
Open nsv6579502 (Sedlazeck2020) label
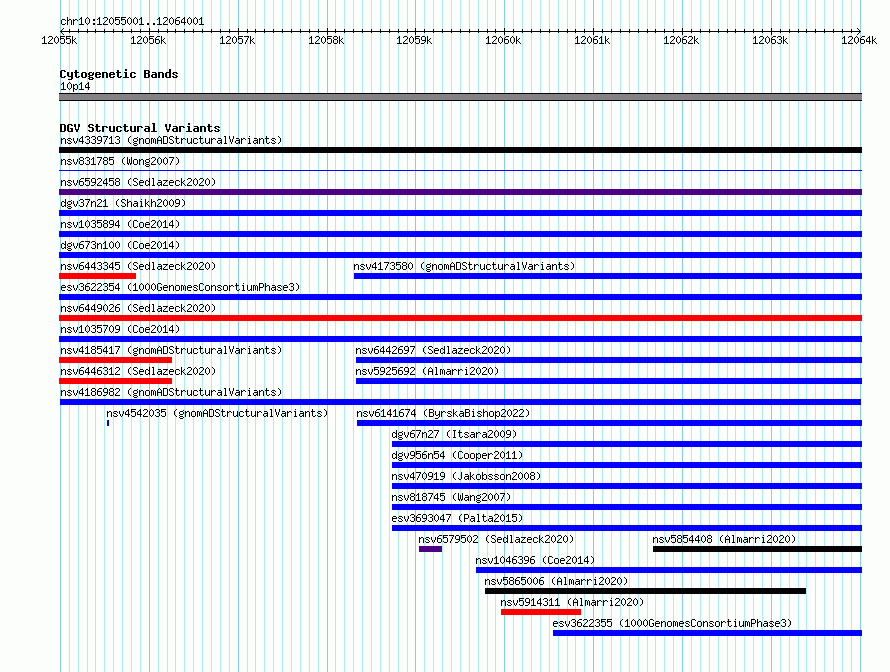(x=496, y=539)
